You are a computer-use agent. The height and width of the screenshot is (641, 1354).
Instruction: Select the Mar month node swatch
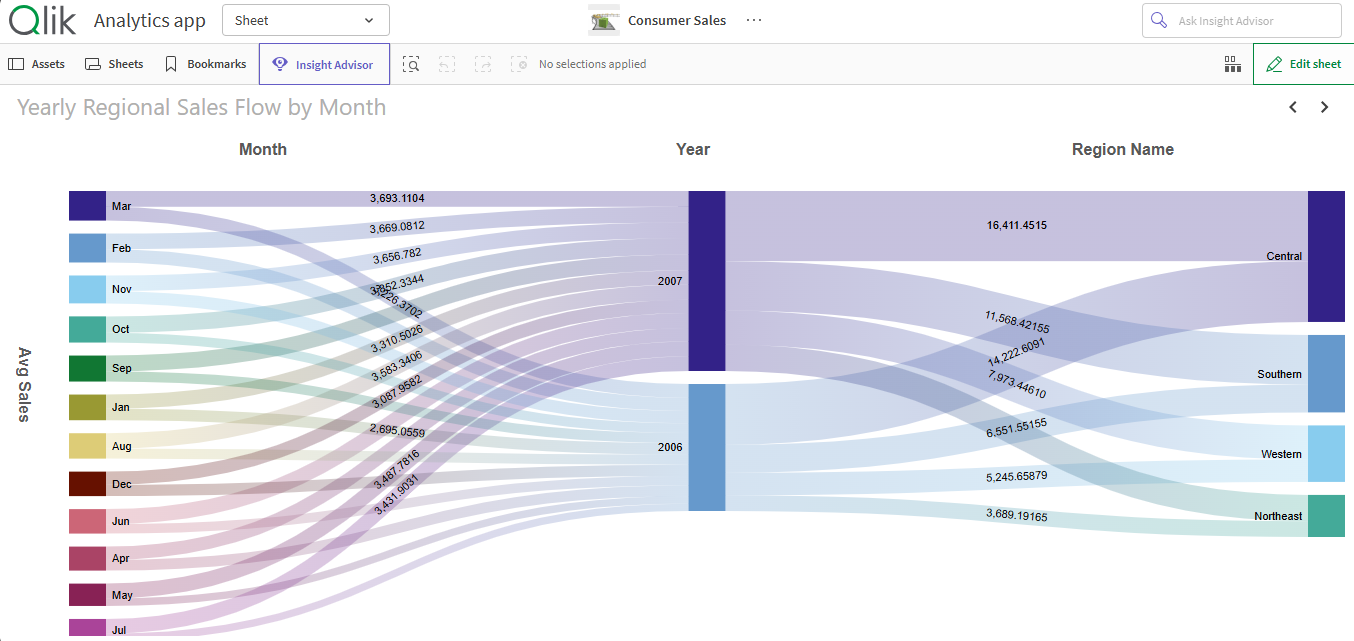click(x=87, y=206)
